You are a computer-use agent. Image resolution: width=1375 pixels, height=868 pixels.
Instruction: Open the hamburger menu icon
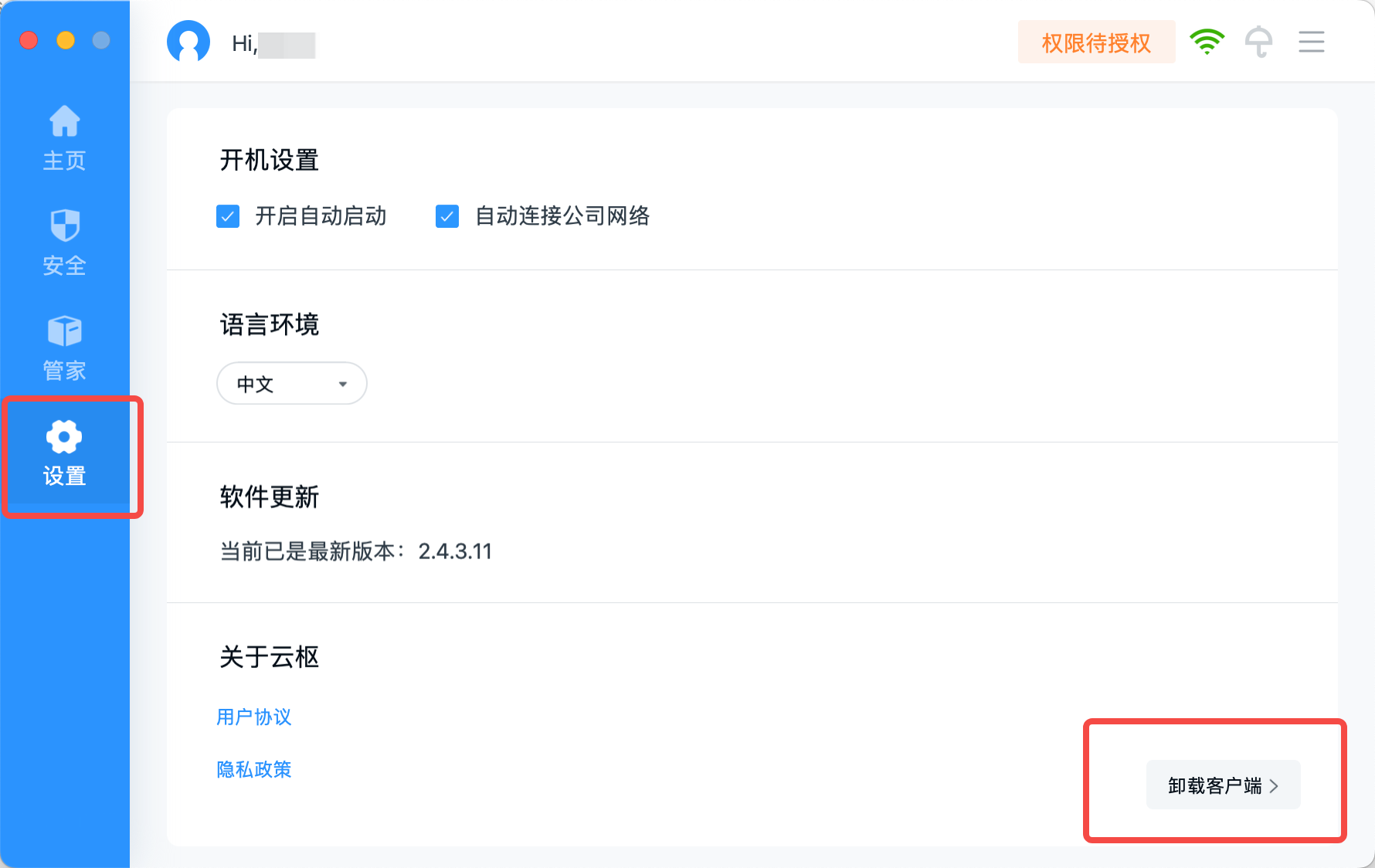coord(1311,42)
